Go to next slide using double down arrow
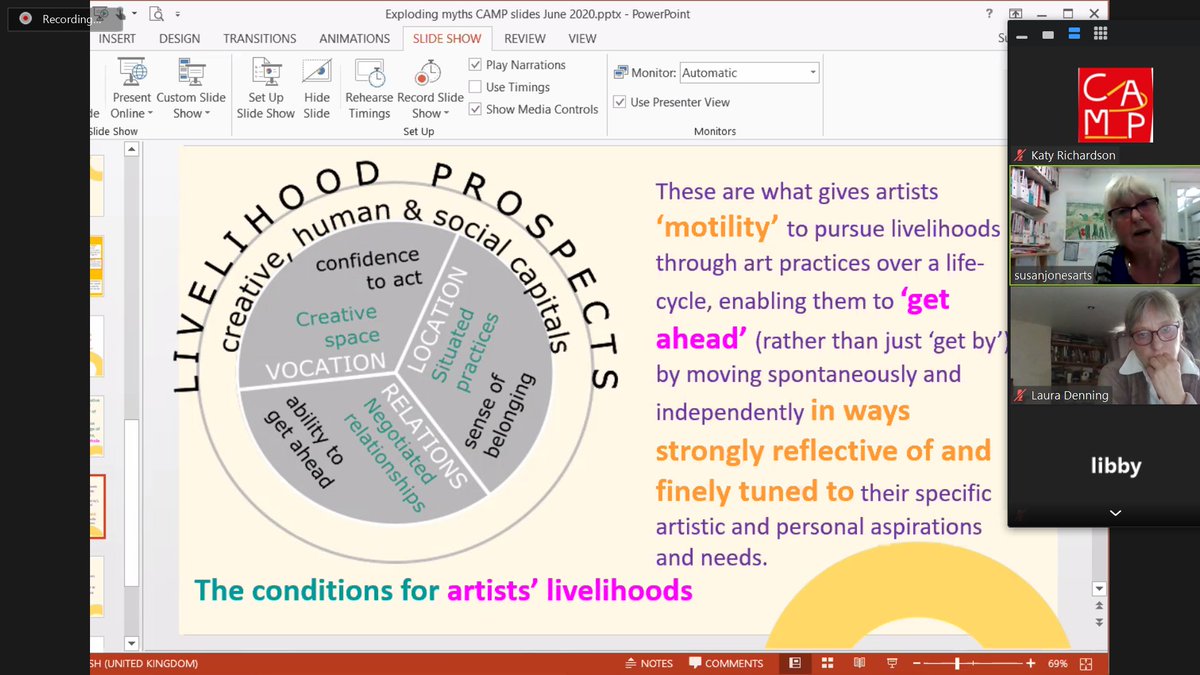The image size is (1200, 675). coord(1099,623)
